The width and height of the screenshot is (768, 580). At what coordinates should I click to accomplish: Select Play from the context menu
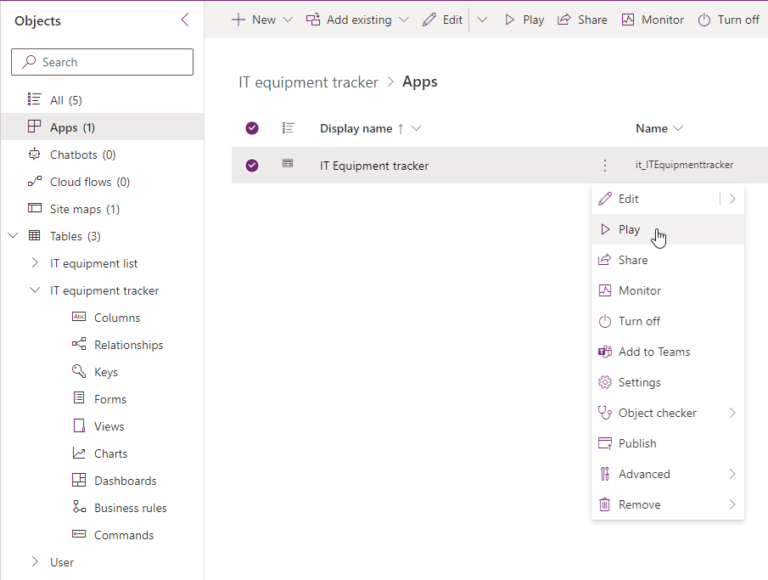click(629, 230)
